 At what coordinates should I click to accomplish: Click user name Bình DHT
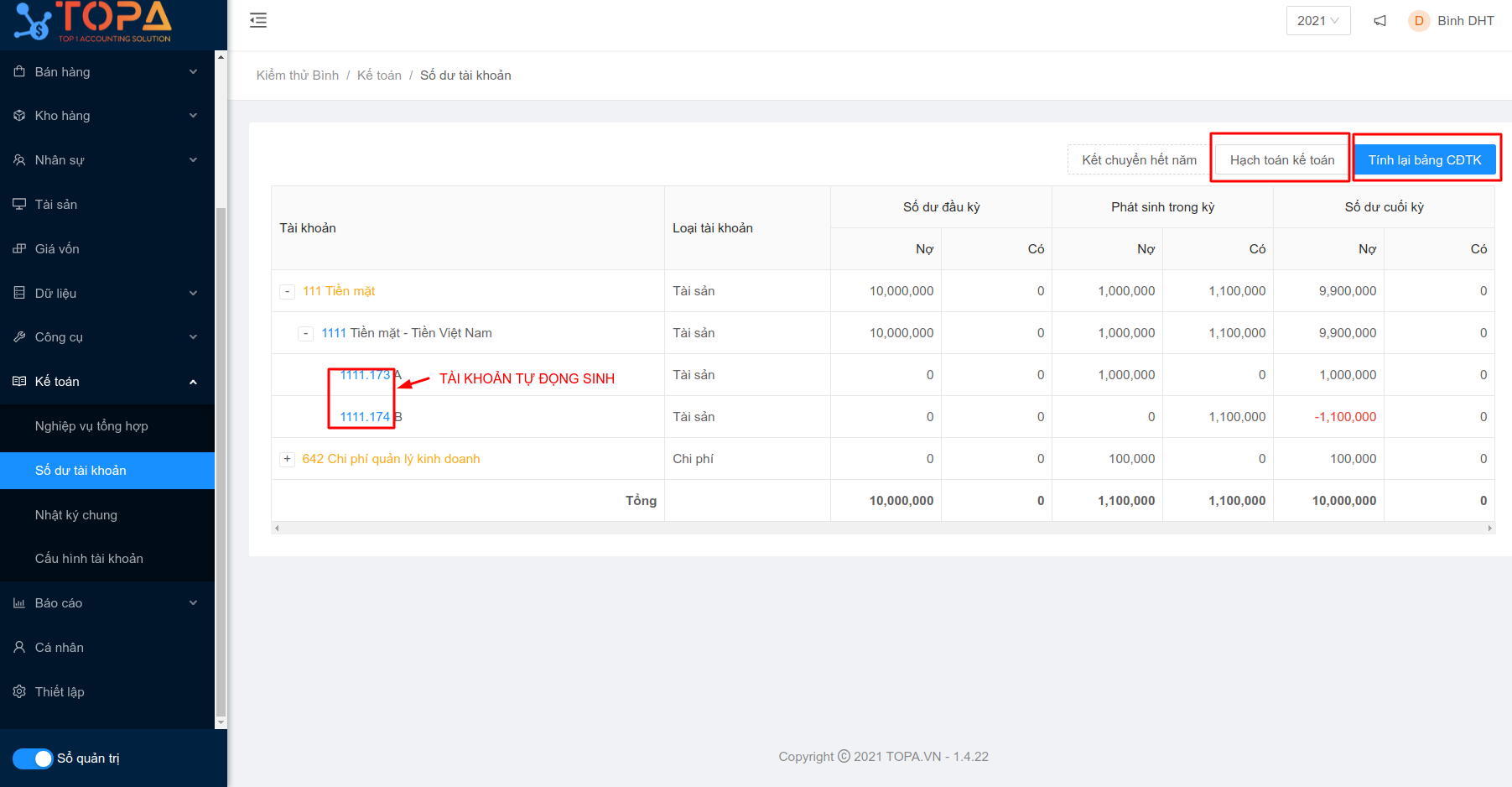[x=1466, y=21]
